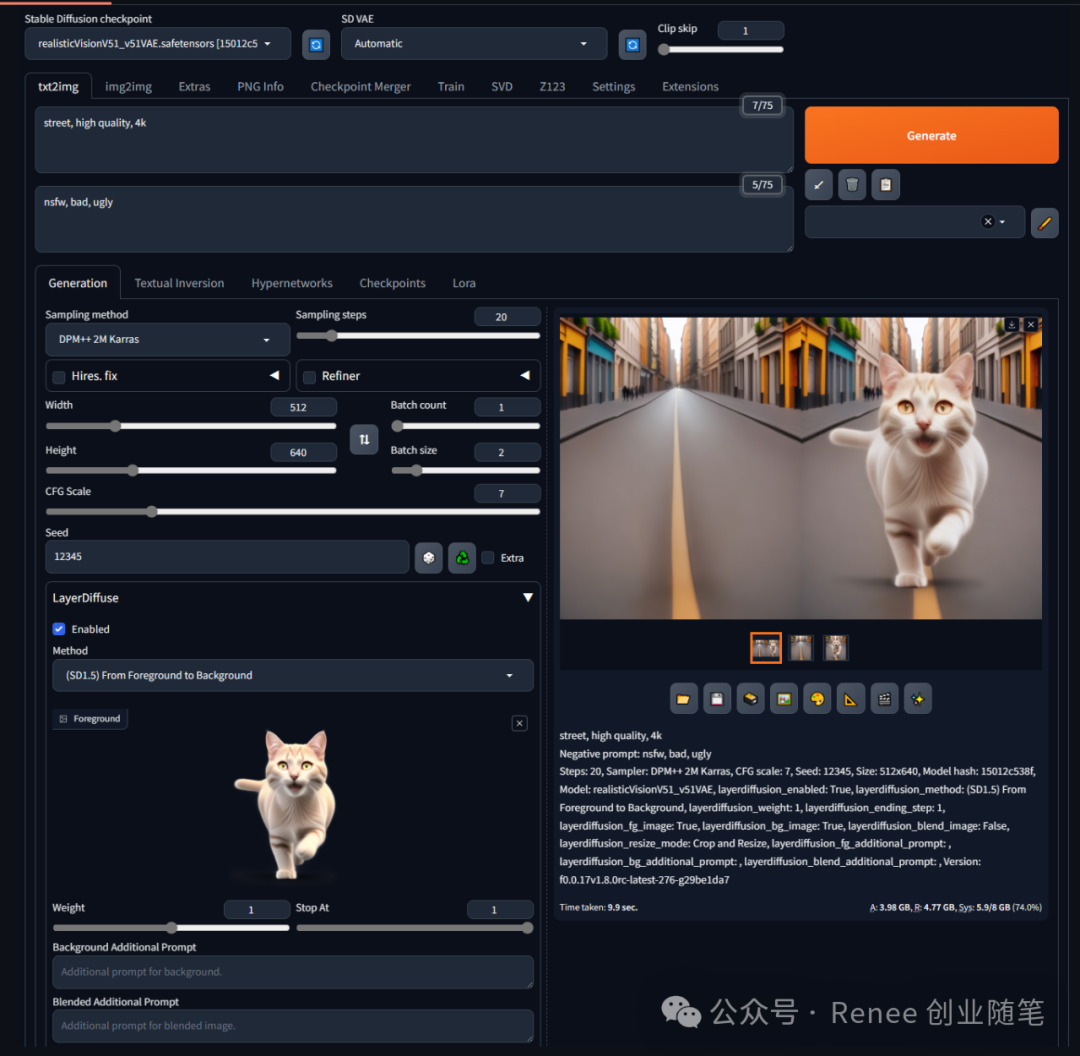Clear the prompt with the trash icon
The height and width of the screenshot is (1056, 1080).
pyautogui.click(x=852, y=184)
